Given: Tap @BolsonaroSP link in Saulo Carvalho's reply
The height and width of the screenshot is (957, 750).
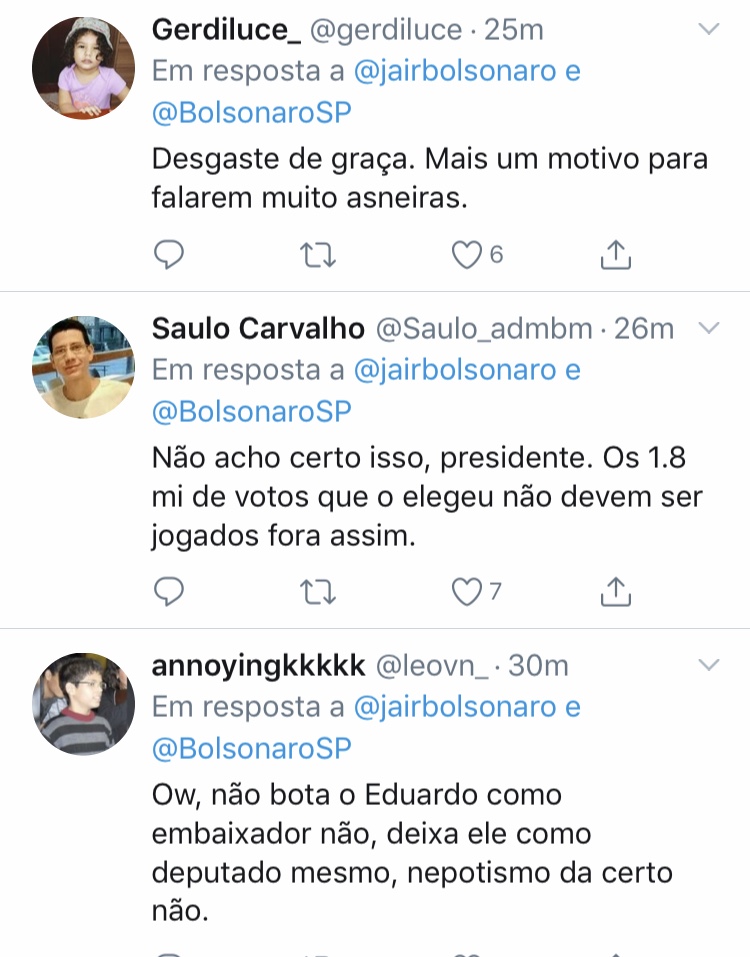Looking at the screenshot, I should tap(252, 412).
